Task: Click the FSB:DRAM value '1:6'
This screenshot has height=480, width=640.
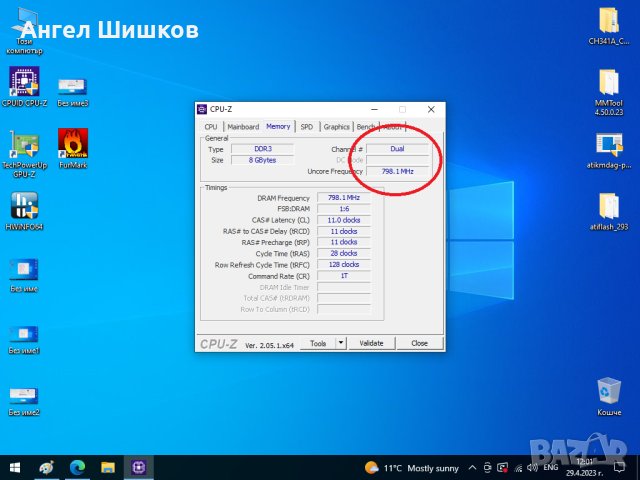Action: (344, 209)
